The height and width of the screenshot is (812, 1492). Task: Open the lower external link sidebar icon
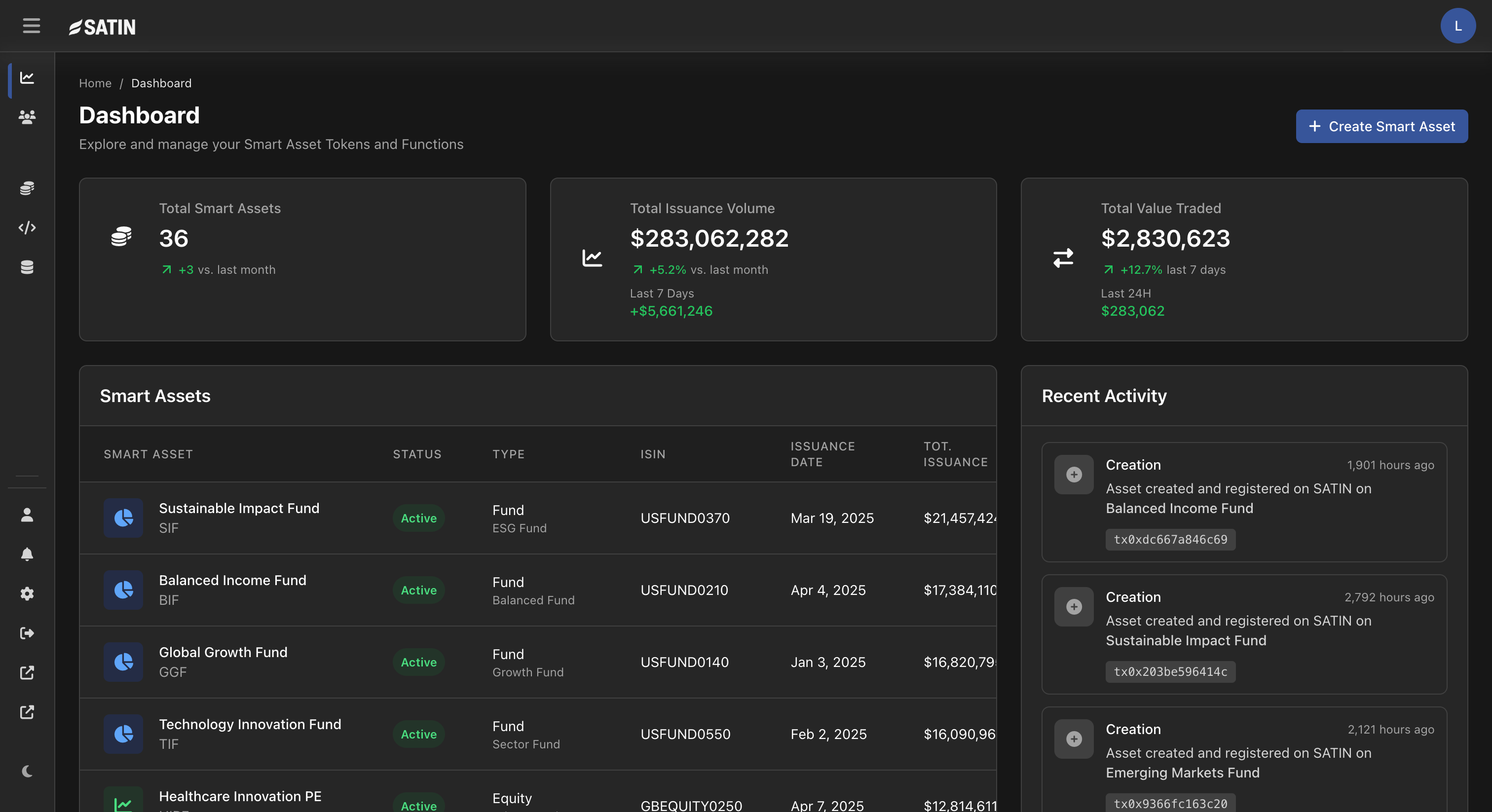coord(27,712)
